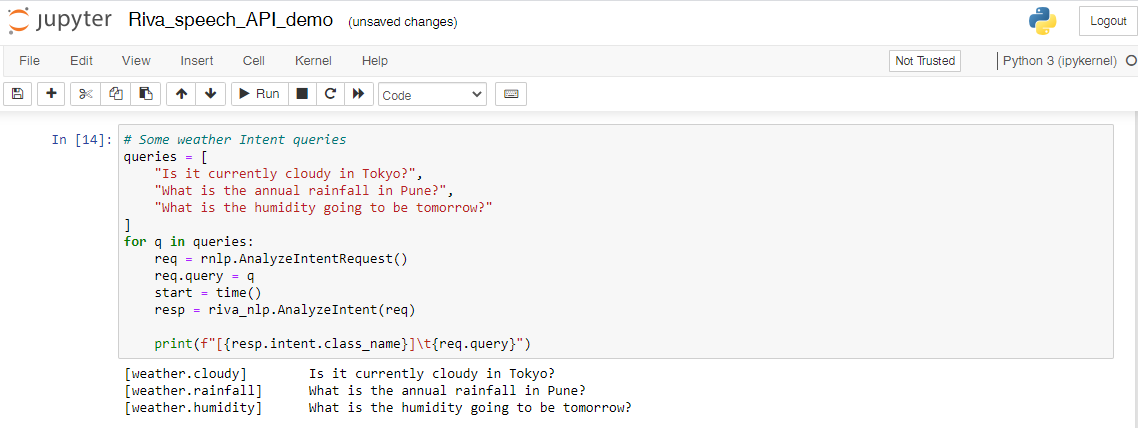The height and width of the screenshot is (428, 1138).
Task: Click the line "for q in queries:"
Action: click(x=188, y=241)
